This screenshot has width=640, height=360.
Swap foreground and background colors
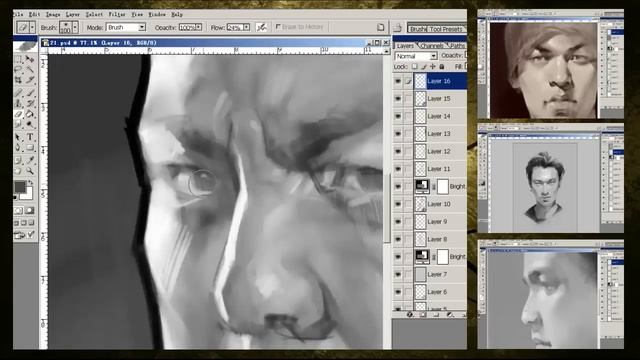(x=30, y=183)
